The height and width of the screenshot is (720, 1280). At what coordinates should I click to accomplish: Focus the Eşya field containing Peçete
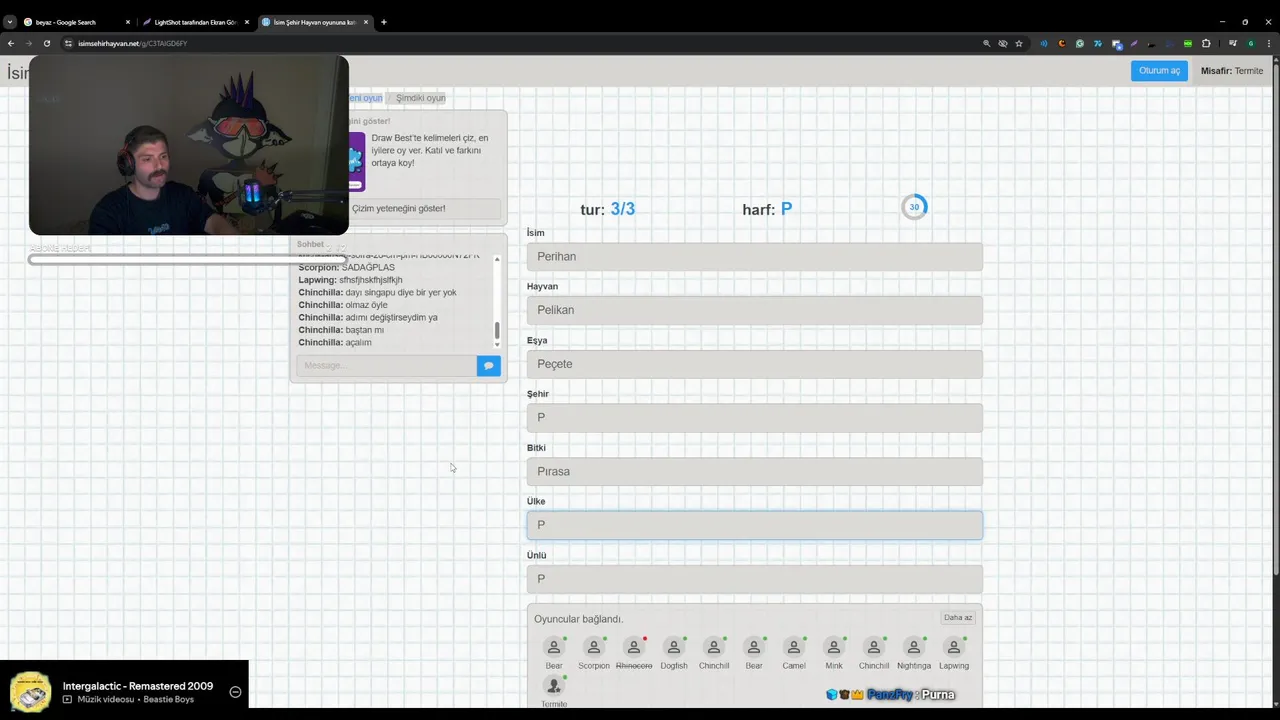click(755, 364)
